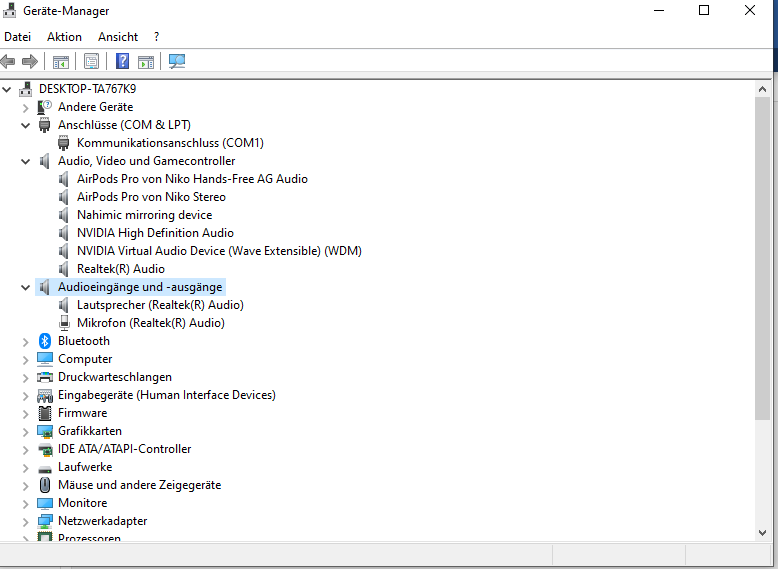Select Lautsprecher (Realtek(R) Audio)
Screen dimensions: 778x569
pos(160,305)
